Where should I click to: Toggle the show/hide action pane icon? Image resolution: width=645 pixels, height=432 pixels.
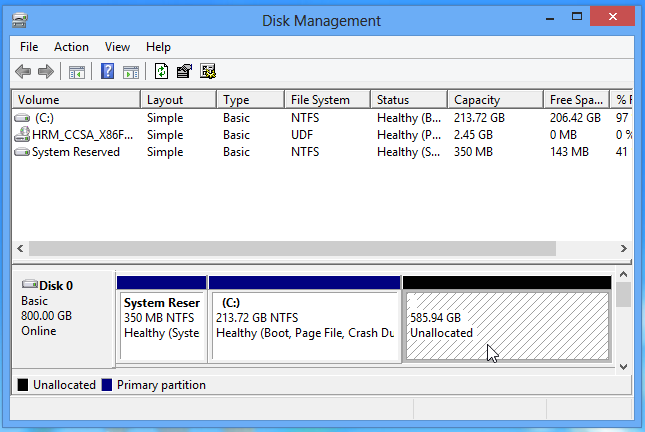click(x=131, y=71)
